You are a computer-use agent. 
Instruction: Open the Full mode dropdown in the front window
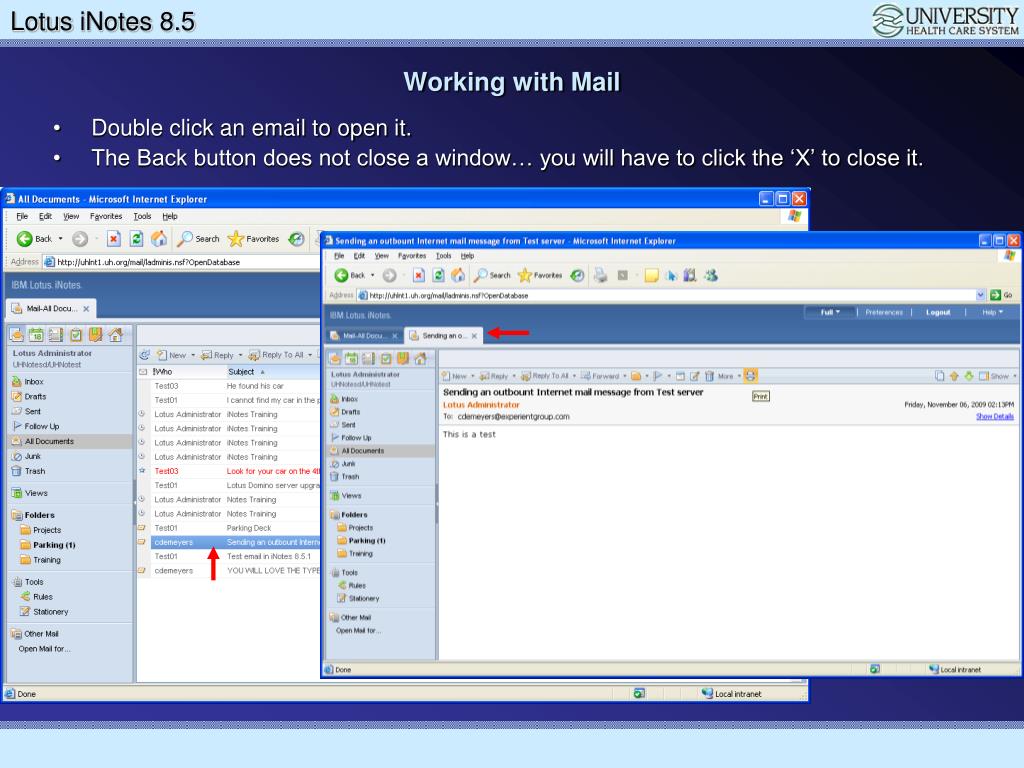coord(830,312)
